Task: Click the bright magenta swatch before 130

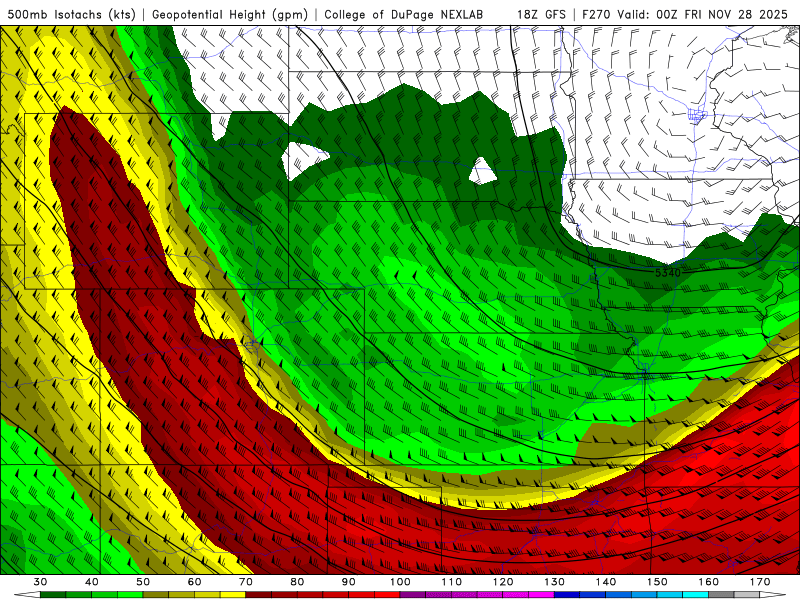Action: click(541, 595)
